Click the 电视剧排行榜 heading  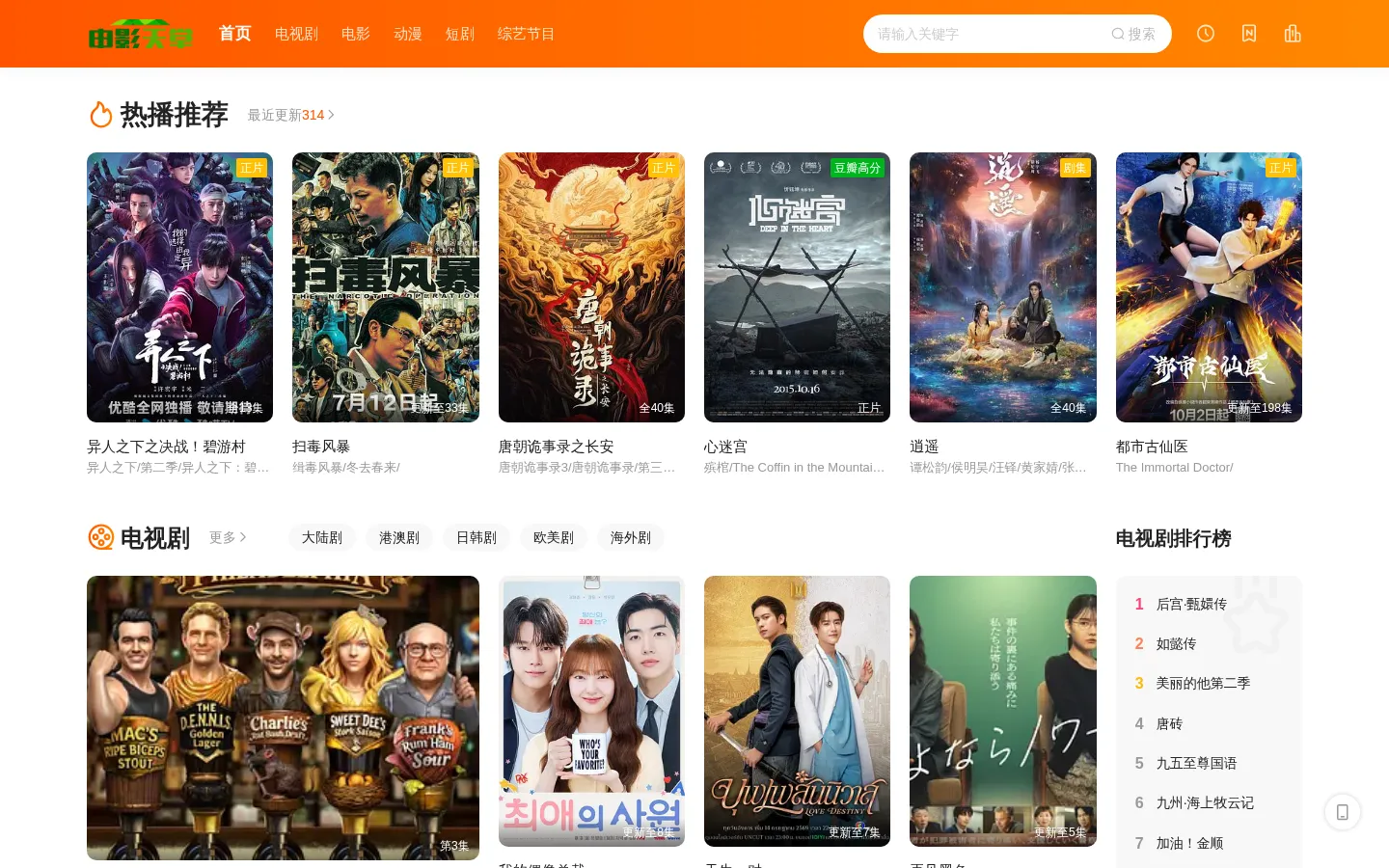pos(1173,538)
